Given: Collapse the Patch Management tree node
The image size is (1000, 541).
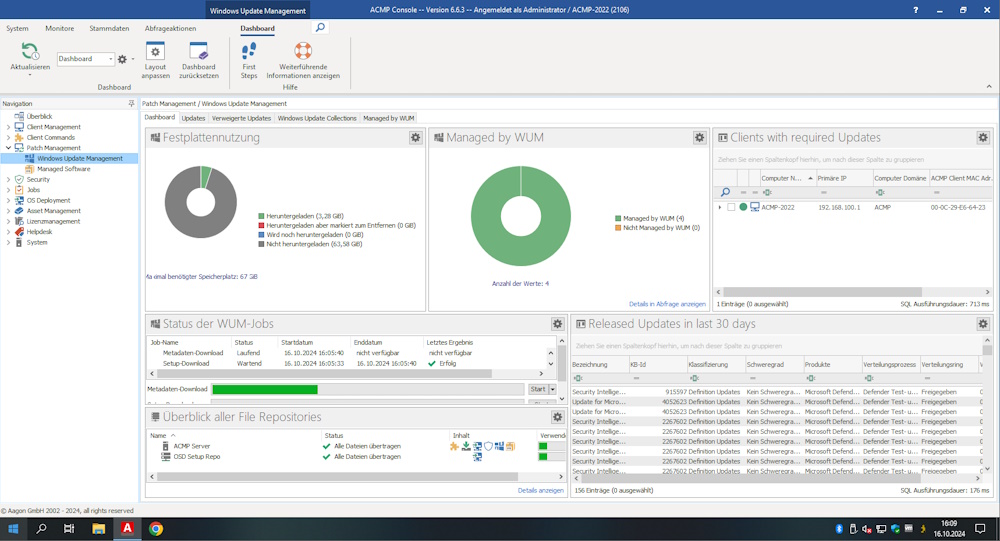Looking at the screenshot, I should point(8,147).
